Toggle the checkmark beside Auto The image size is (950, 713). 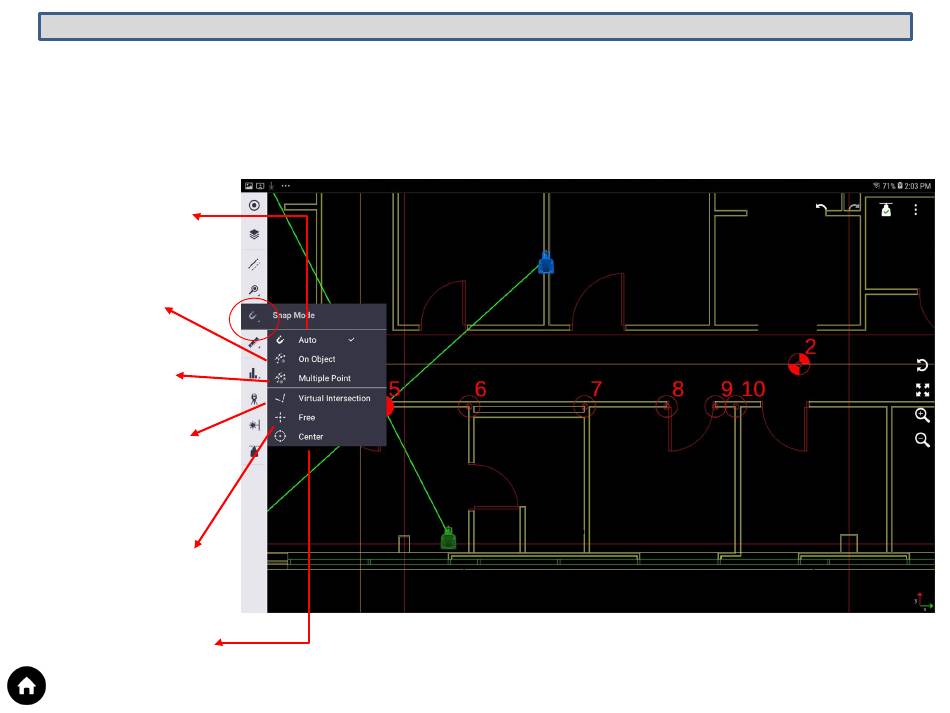pos(351,340)
